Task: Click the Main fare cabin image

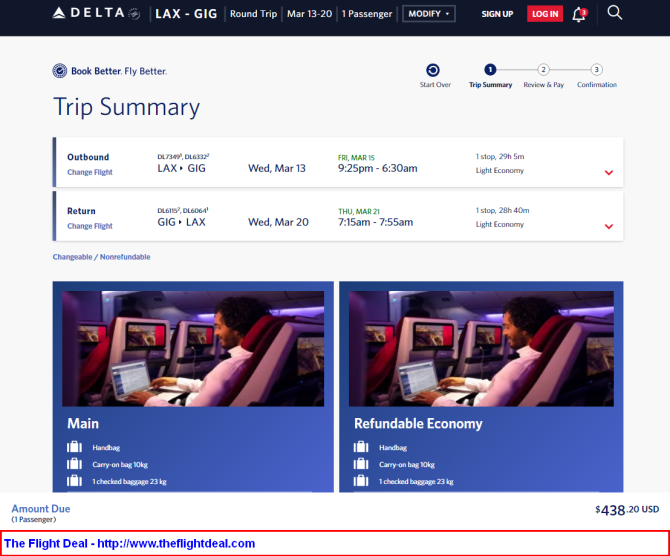Action: point(193,349)
